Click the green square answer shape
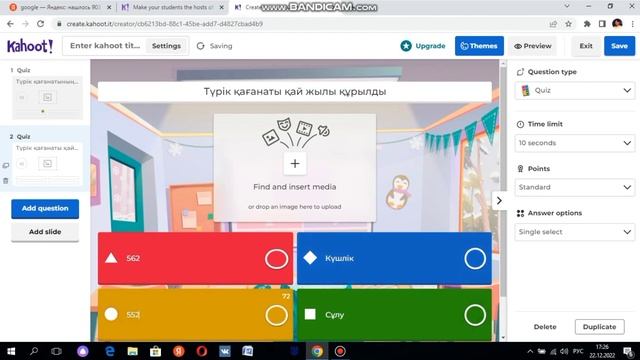The image size is (640, 360). tap(310, 314)
